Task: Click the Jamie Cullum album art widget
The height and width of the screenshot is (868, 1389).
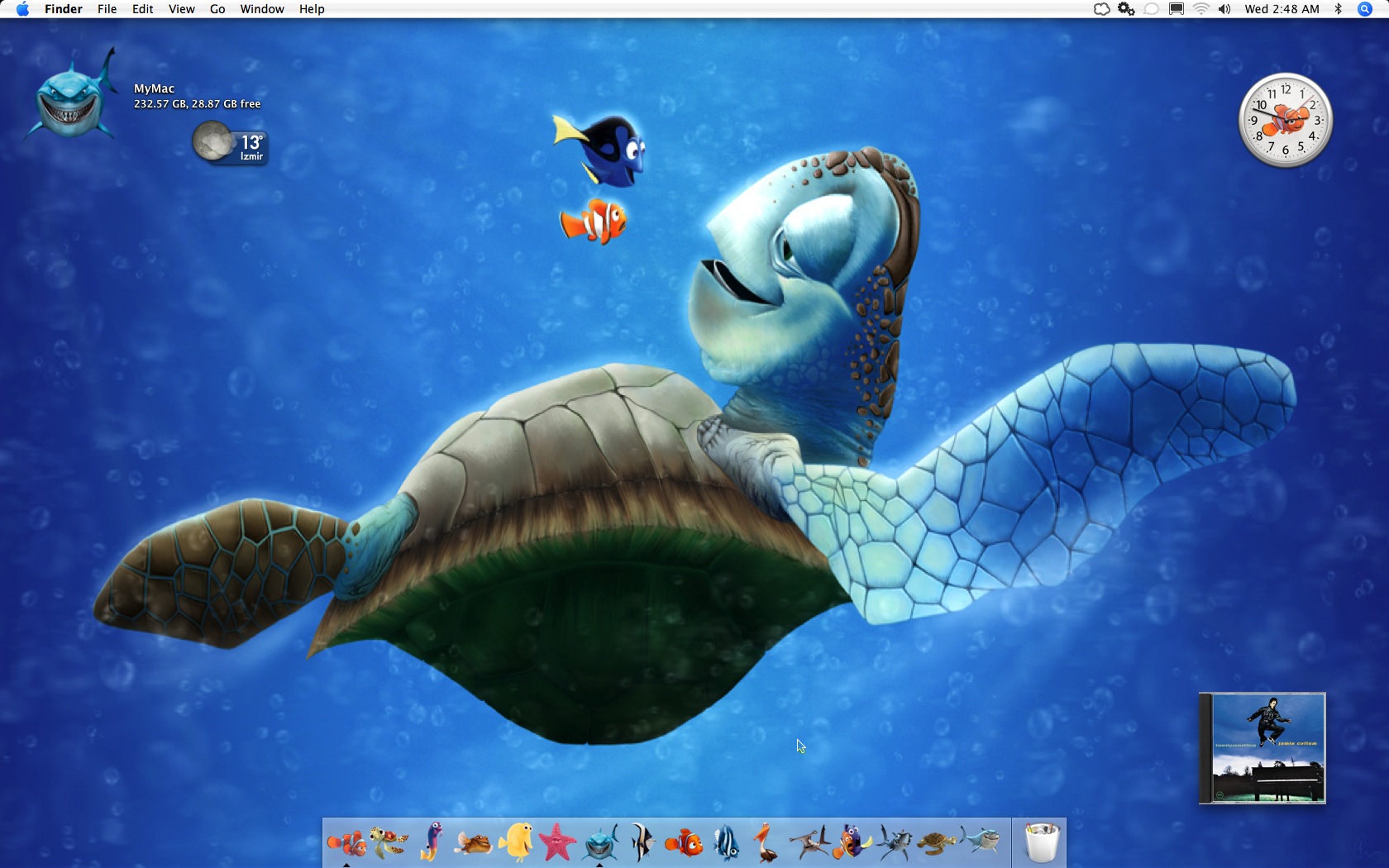Action: 1262,748
